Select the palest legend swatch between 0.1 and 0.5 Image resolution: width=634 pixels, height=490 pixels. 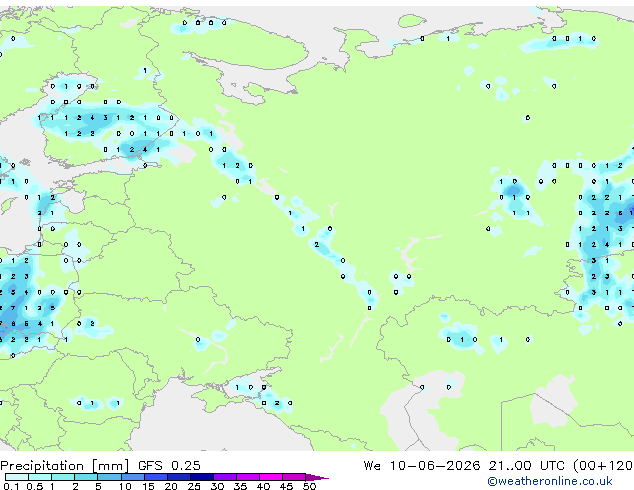coord(17,477)
